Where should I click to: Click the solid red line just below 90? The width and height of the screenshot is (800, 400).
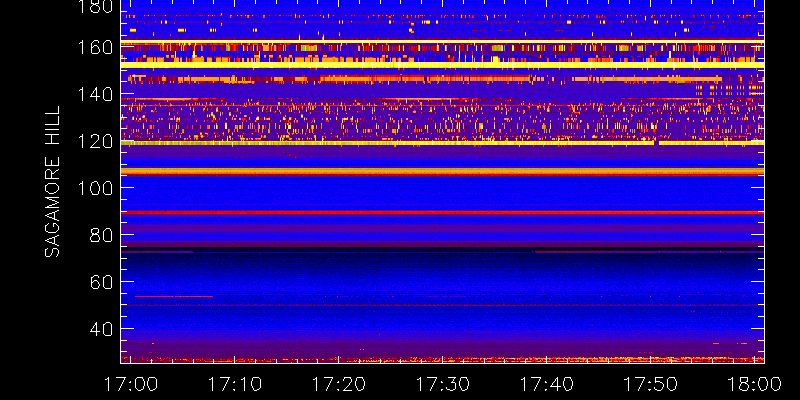pyautogui.click(x=442, y=212)
